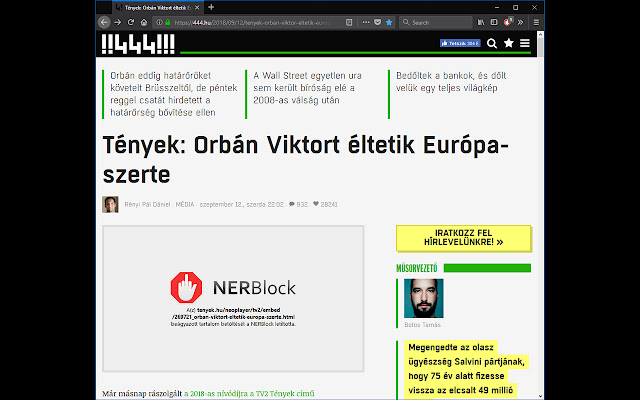The height and width of the screenshot is (400, 640).
Task: Open the 2018-as nívódíjra green link
Action: click(x=249, y=394)
